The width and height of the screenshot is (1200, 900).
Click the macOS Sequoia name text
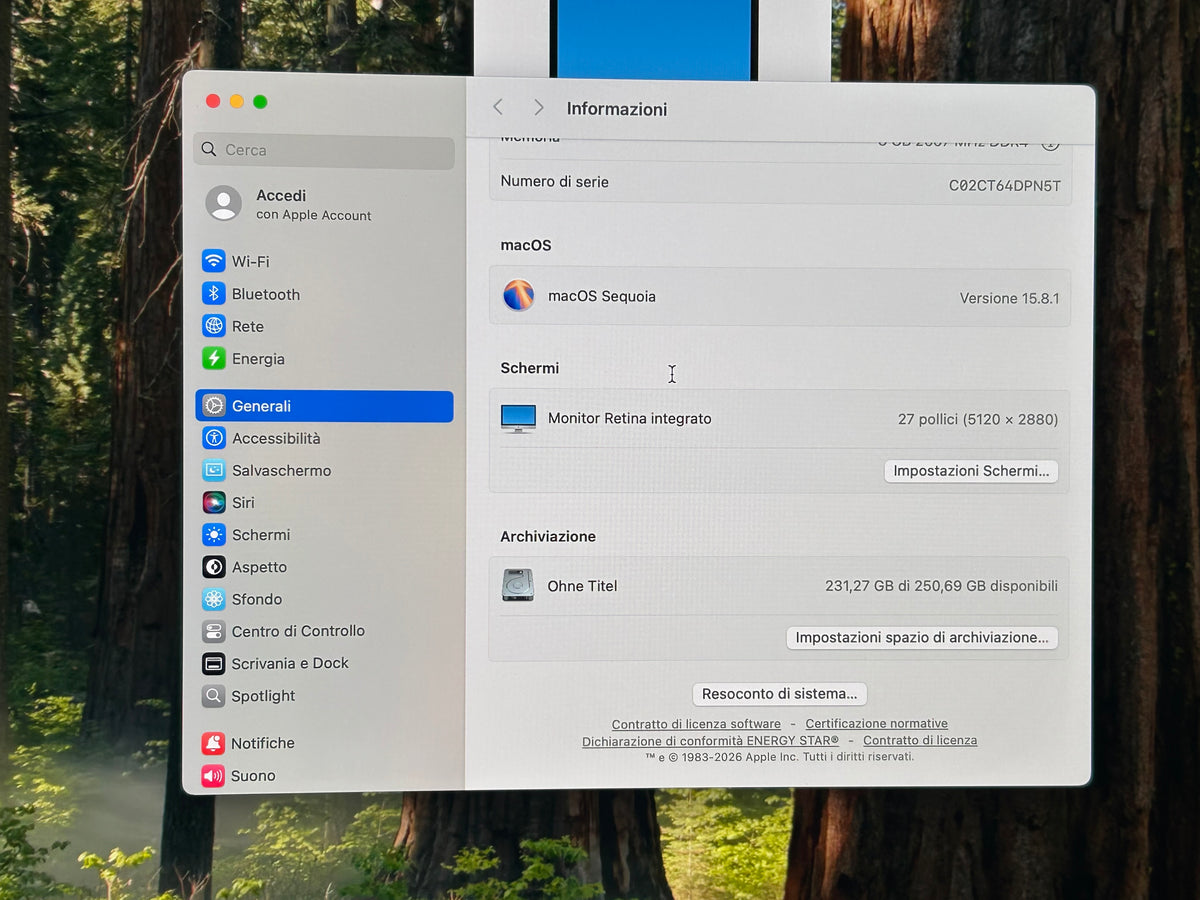(x=602, y=296)
